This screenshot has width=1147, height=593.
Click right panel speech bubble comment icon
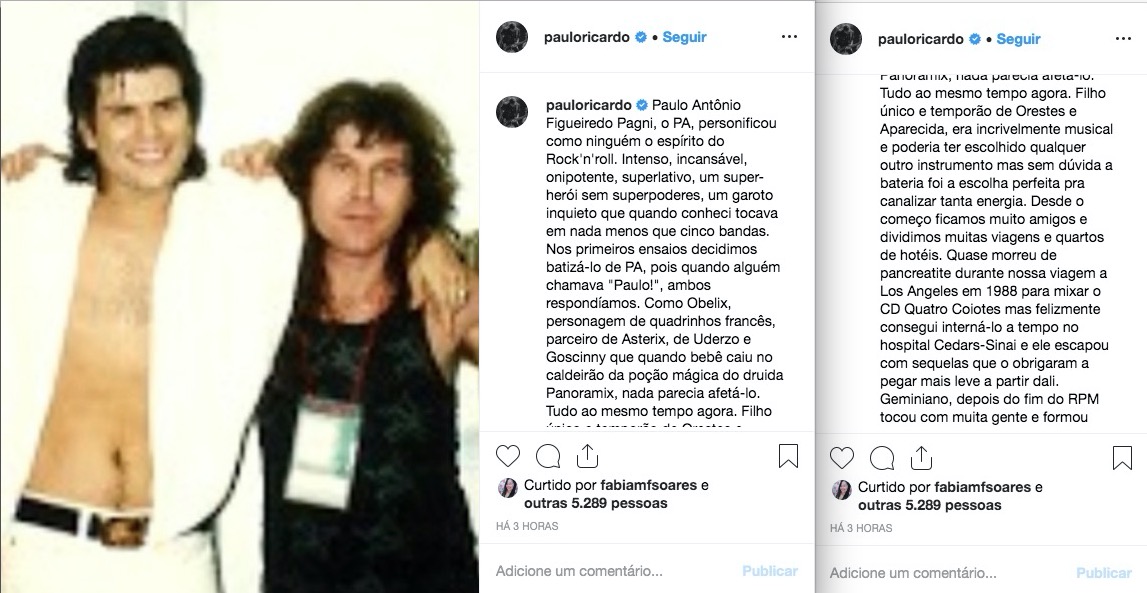tap(882, 458)
